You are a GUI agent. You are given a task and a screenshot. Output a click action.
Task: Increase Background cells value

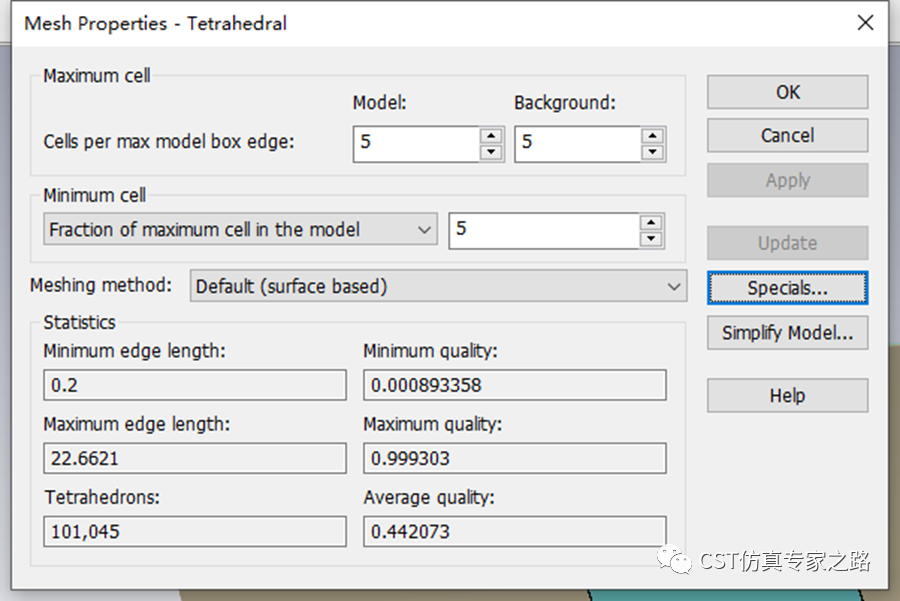click(x=653, y=135)
